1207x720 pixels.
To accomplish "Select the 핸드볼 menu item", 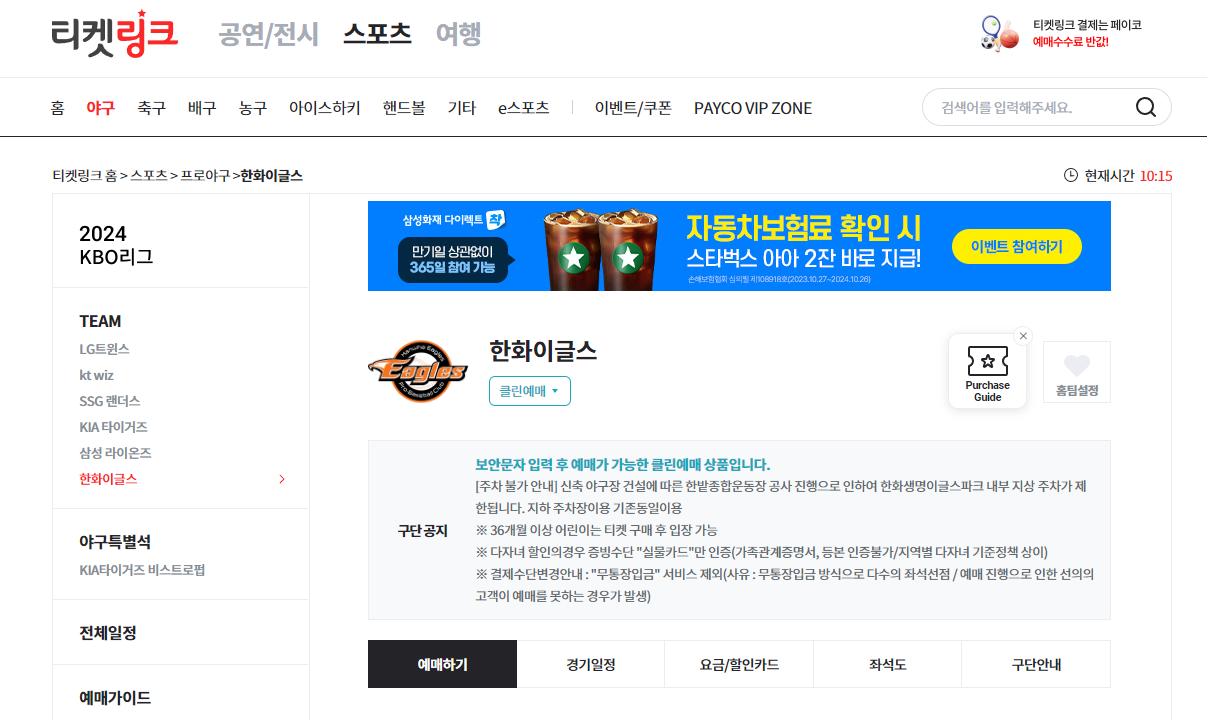I will point(404,108).
